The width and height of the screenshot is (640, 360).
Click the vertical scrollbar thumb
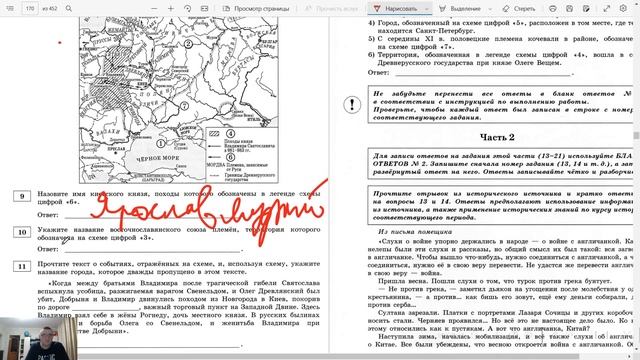tap(636, 136)
